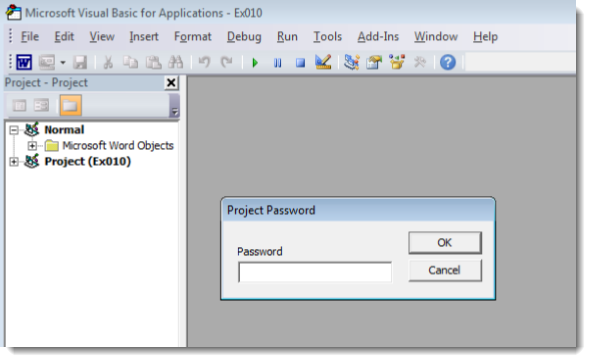This screenshot has height=362, width=591.
Task: Click OK in Project Password dialog
Action: tap(445, 242)
